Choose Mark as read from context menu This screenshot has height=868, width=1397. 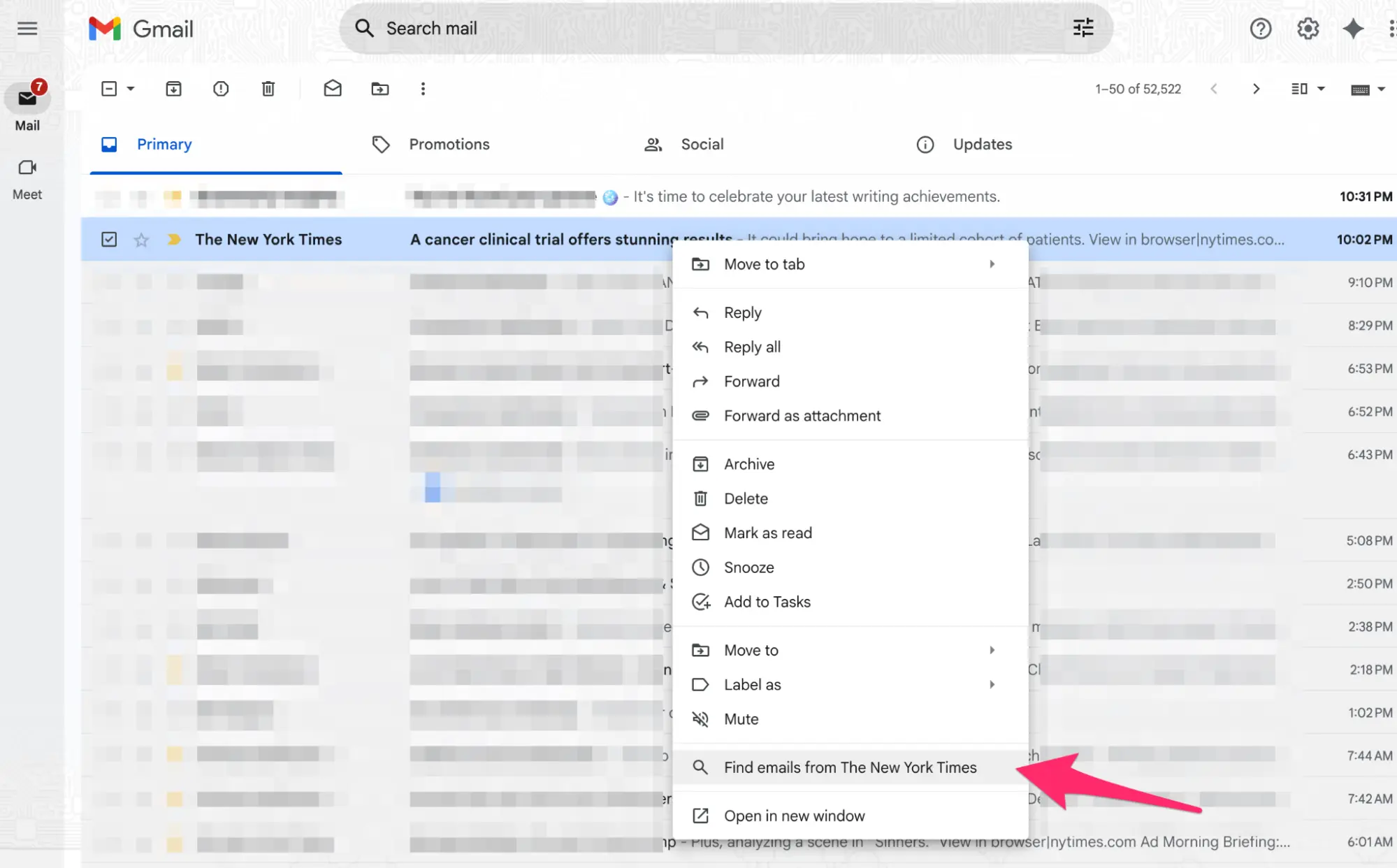(x=767, y=532)
